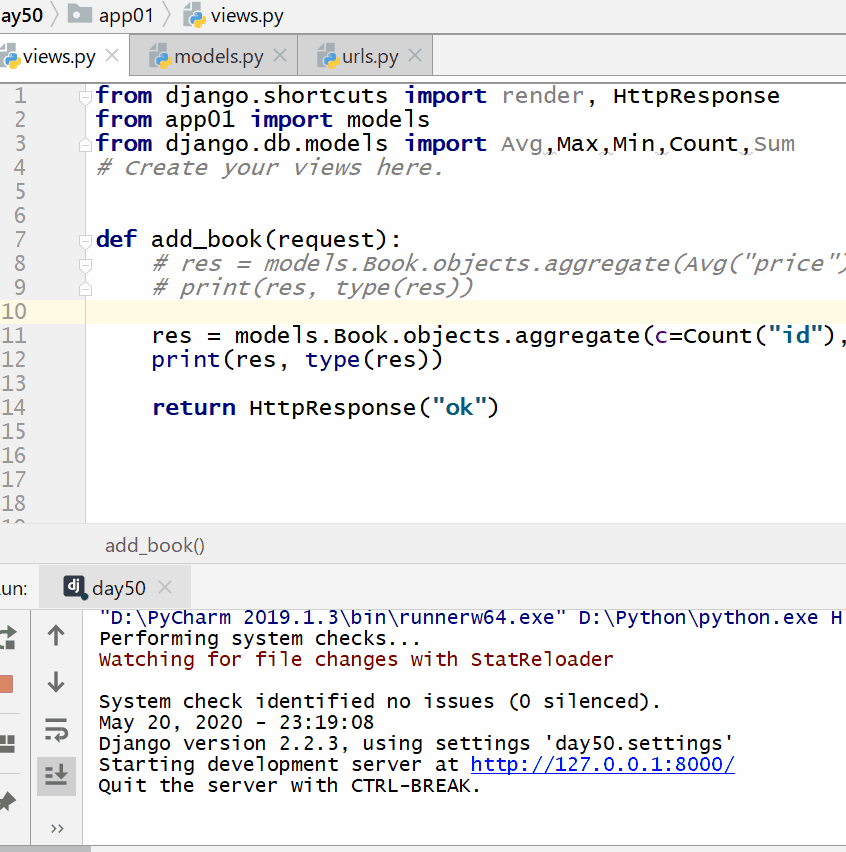This screenshot has width=846, height=852.
Task: Open the http://127.0.0.1:8000/ link
Action: pyautogui.click(x=602, y=765)
